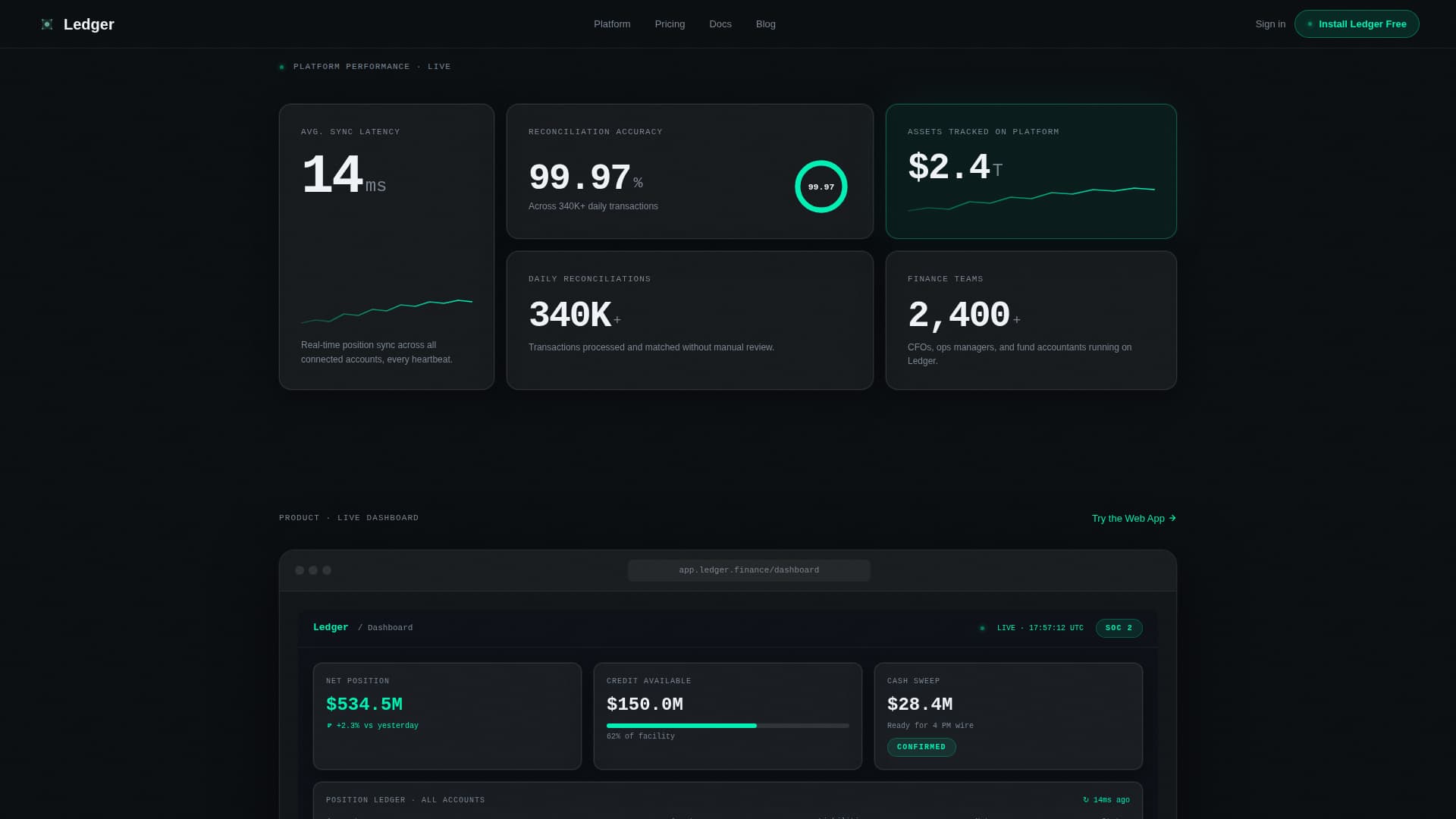This screenshot has height=819, width=1456.
Task: Click the Ledger logo icon
Action: [47, 24]
